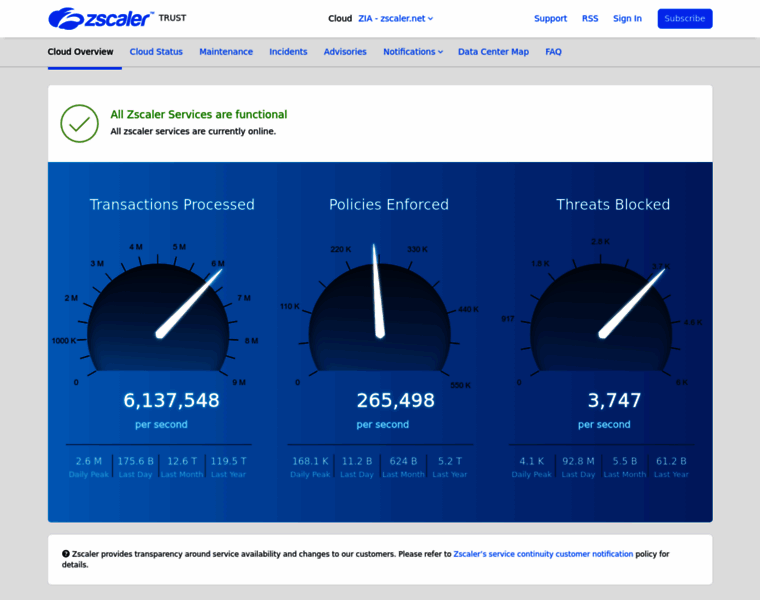
Task: Click the 5.2 T Last Year stat
Action: point(450,467)
